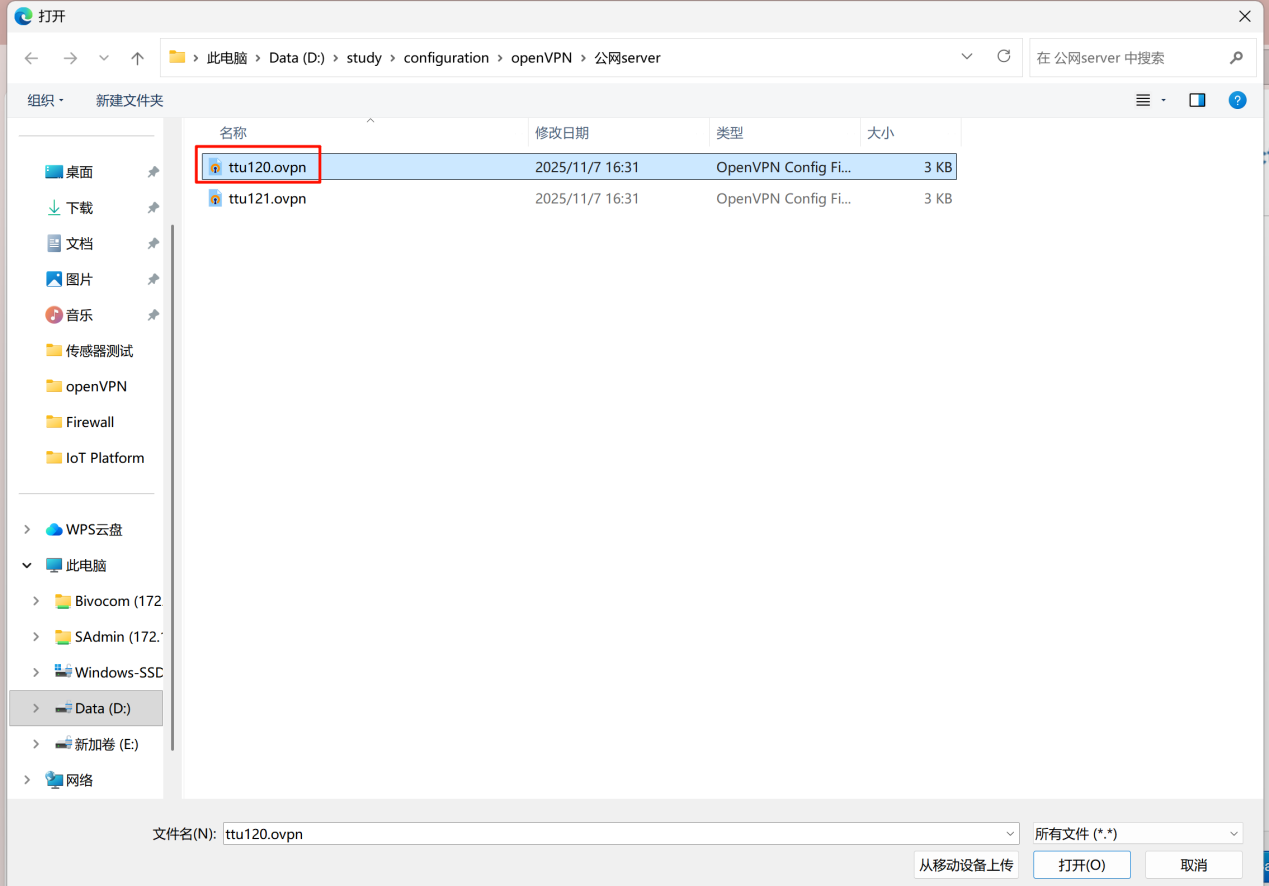Click the search magnifier icon
The image size is (1269, 886).
[1237, 58]
